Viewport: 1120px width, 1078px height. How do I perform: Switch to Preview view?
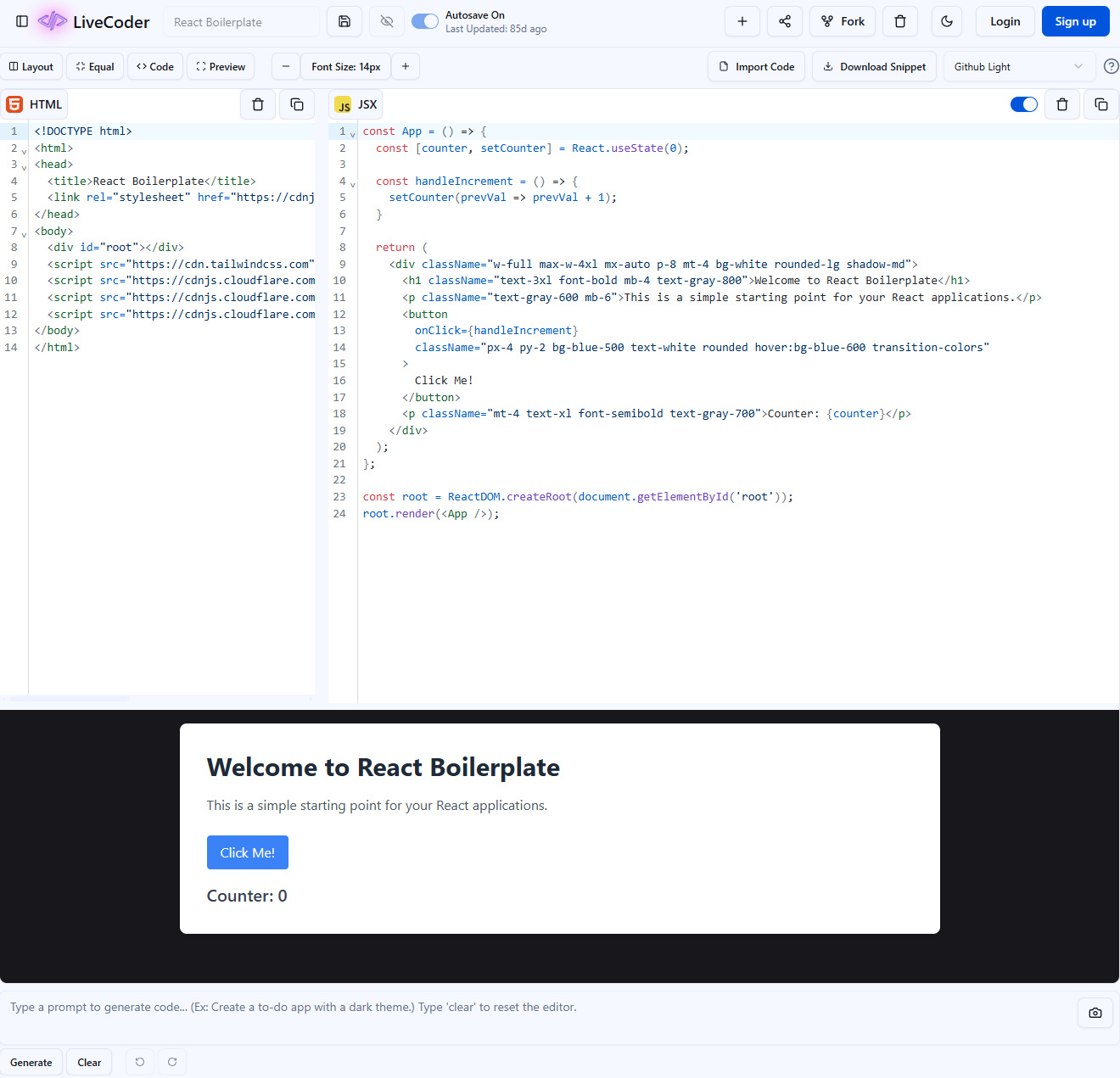(221, 66)
